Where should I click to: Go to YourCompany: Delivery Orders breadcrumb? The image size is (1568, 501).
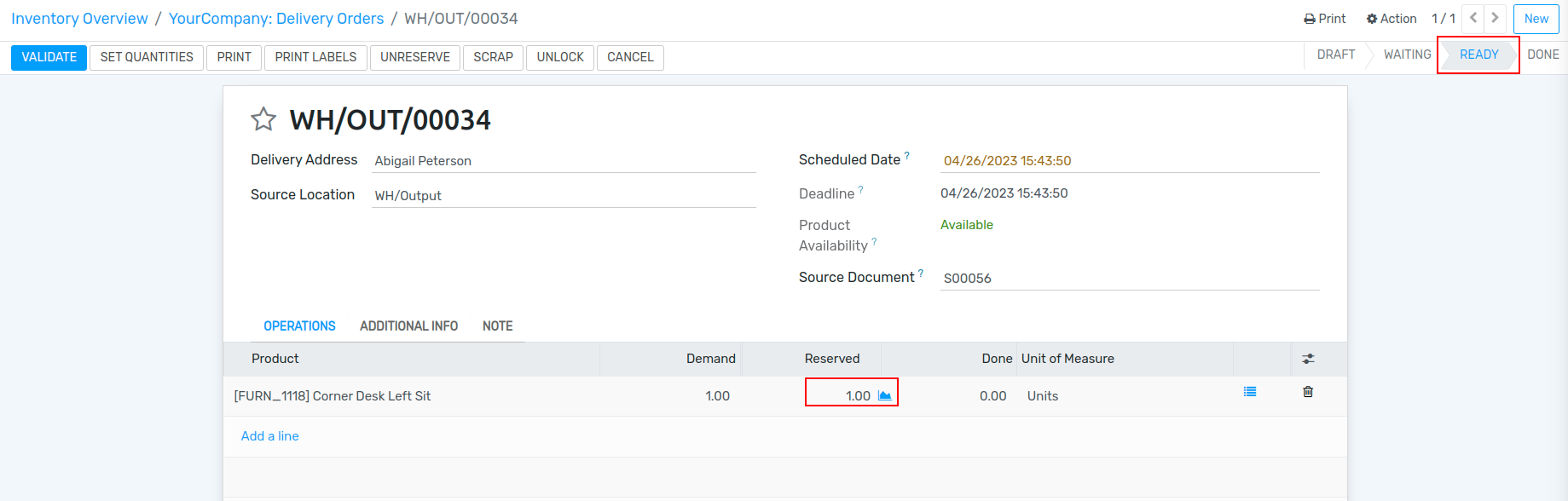tap(276, 19)
